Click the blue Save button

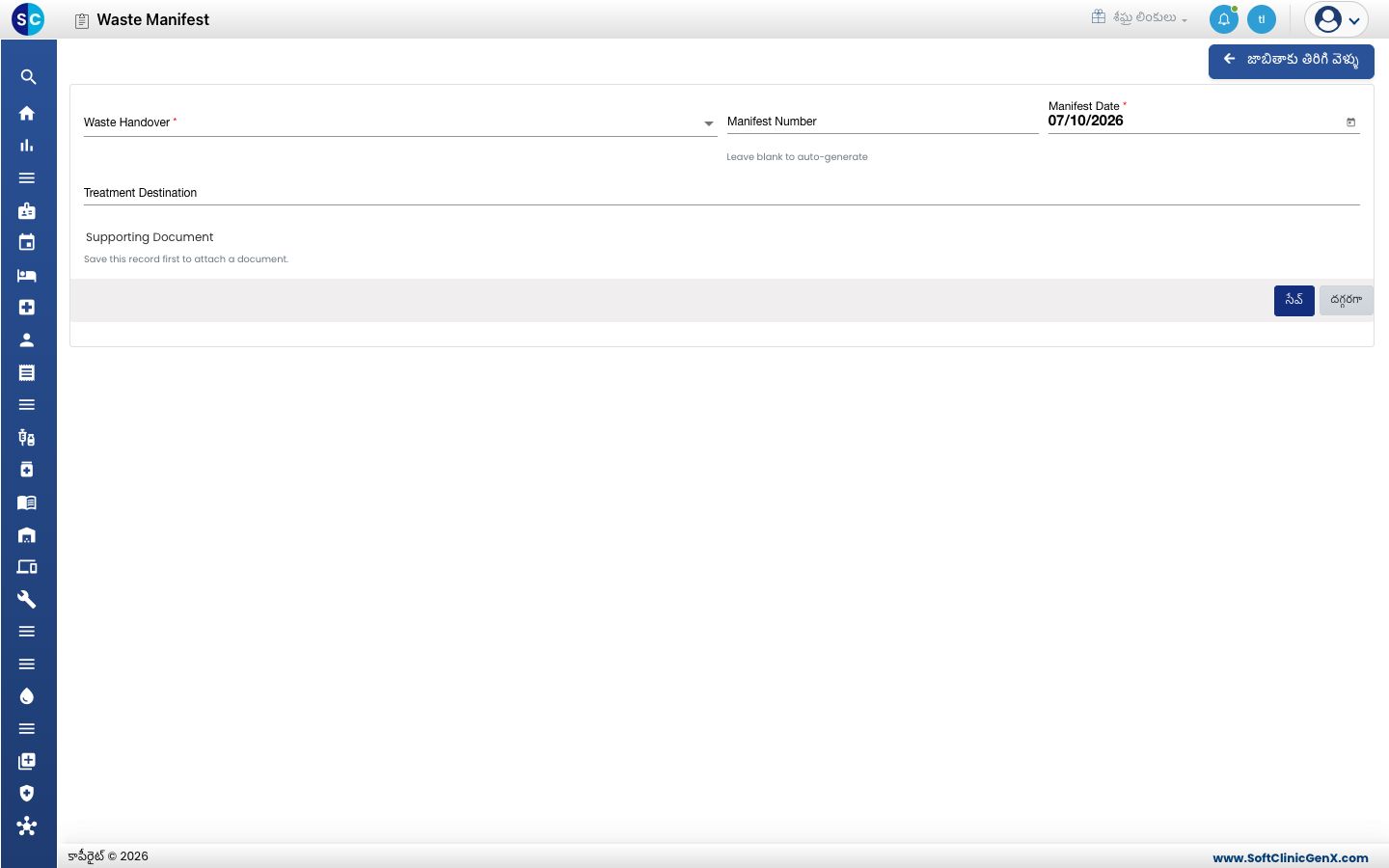pos(1294,301)
